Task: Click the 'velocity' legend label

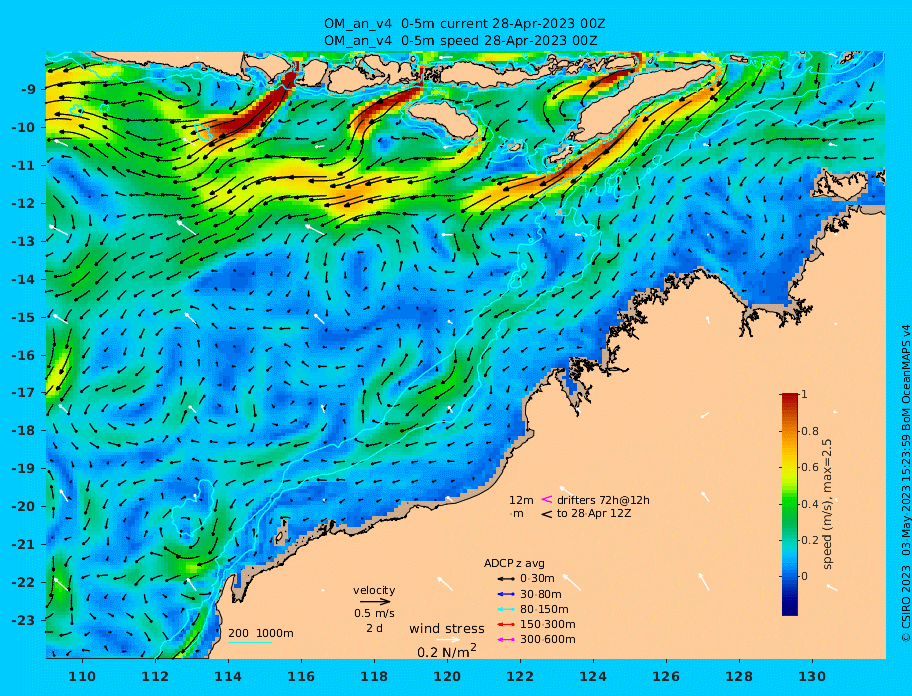Action: coord(374,590)
